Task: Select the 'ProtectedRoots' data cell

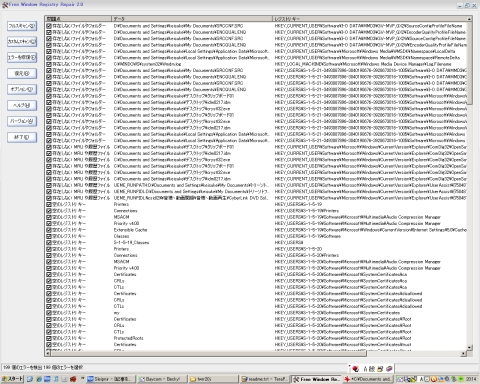Action: [x=129, y=338]
